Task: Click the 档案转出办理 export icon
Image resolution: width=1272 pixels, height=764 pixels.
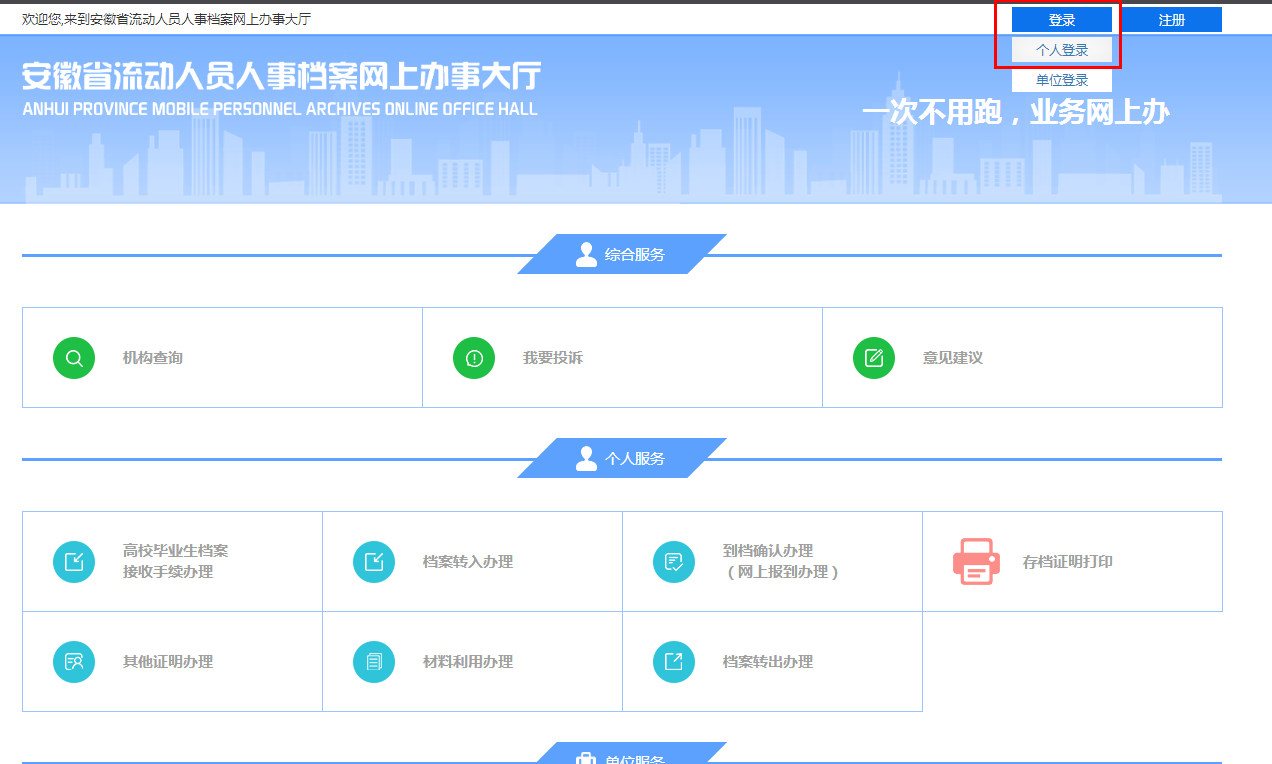Action: coord(674,661)
